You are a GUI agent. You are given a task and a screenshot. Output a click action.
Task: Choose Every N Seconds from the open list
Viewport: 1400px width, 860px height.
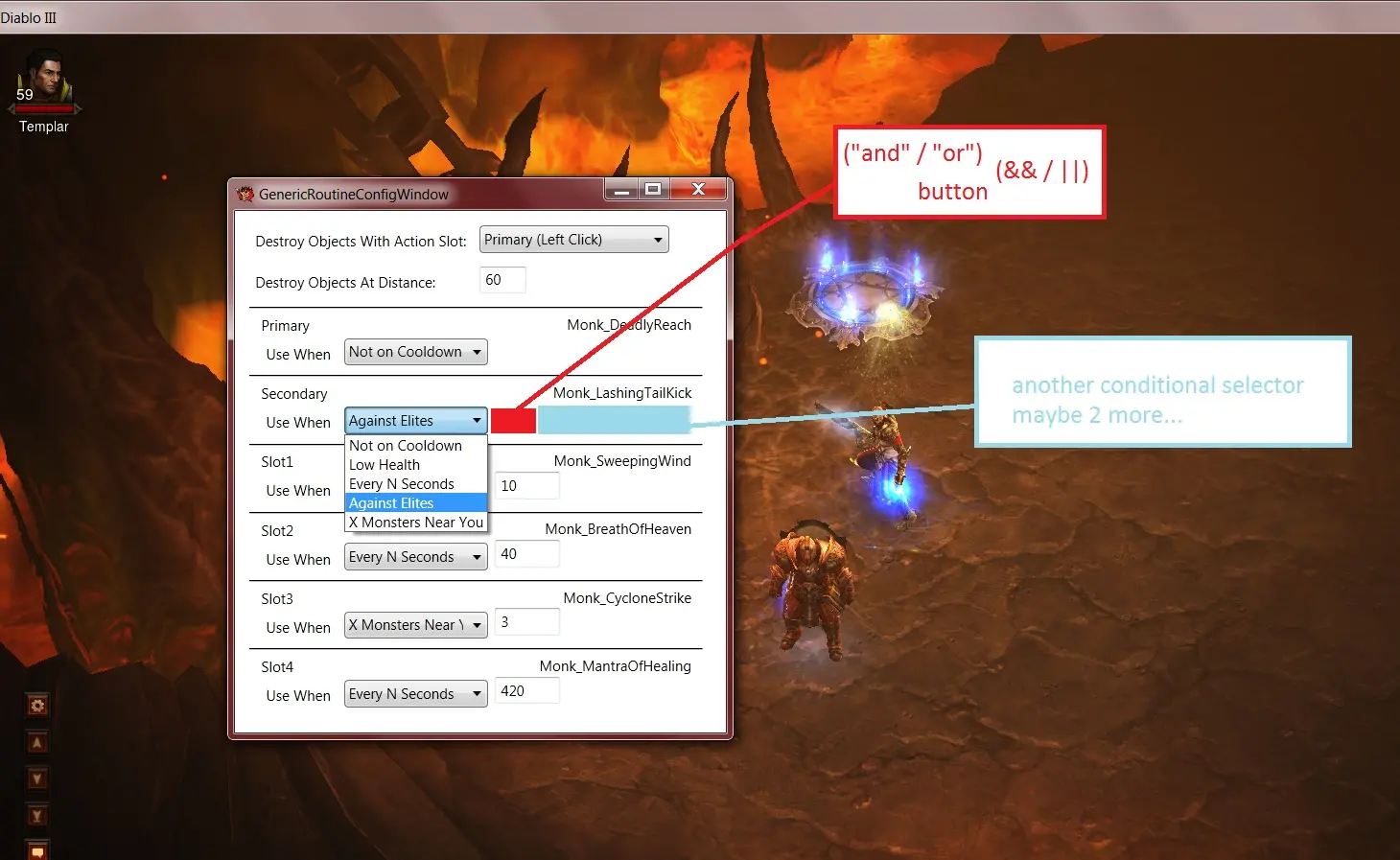[415, 484]
